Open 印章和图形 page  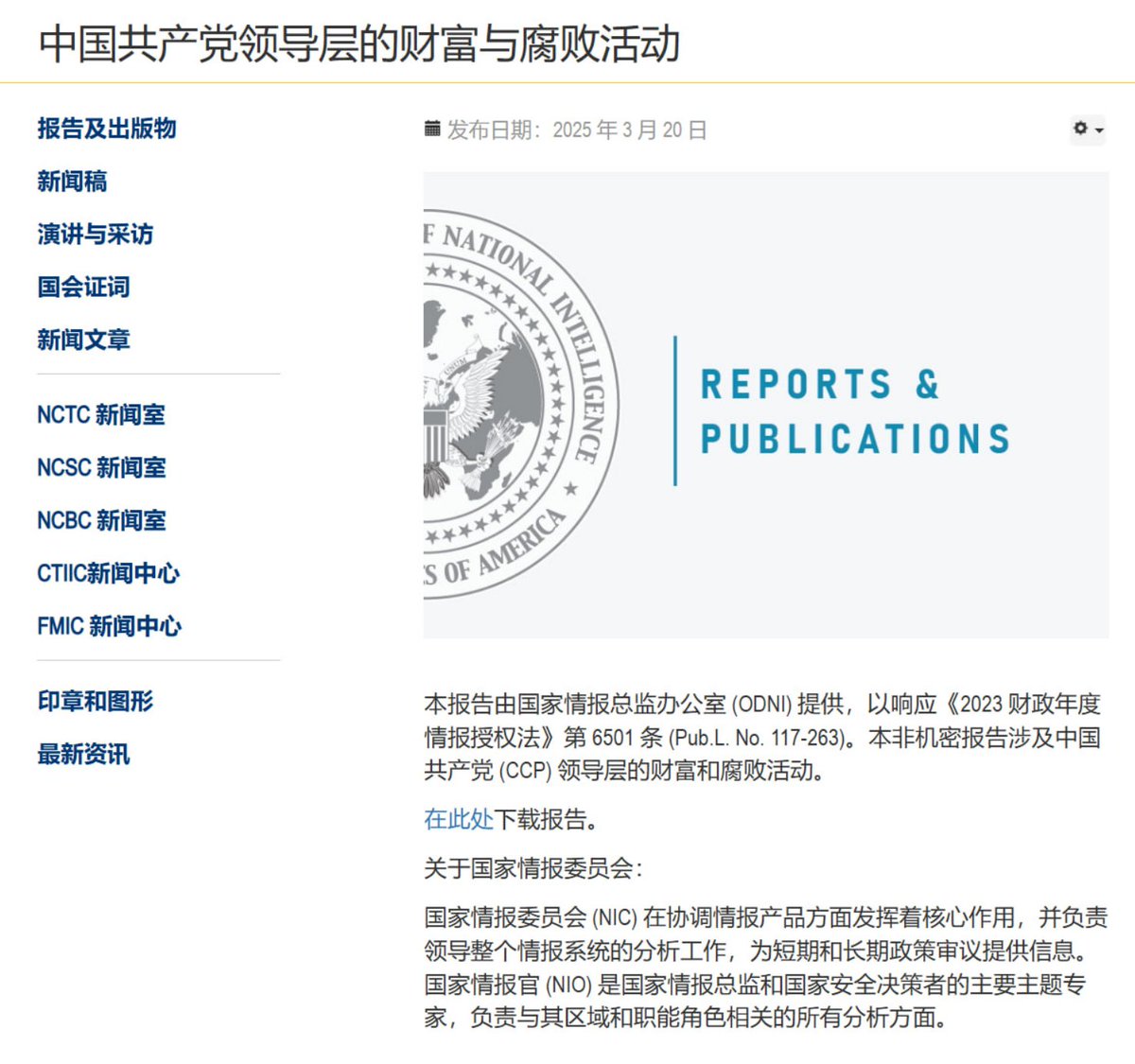(x=96, y=702)
